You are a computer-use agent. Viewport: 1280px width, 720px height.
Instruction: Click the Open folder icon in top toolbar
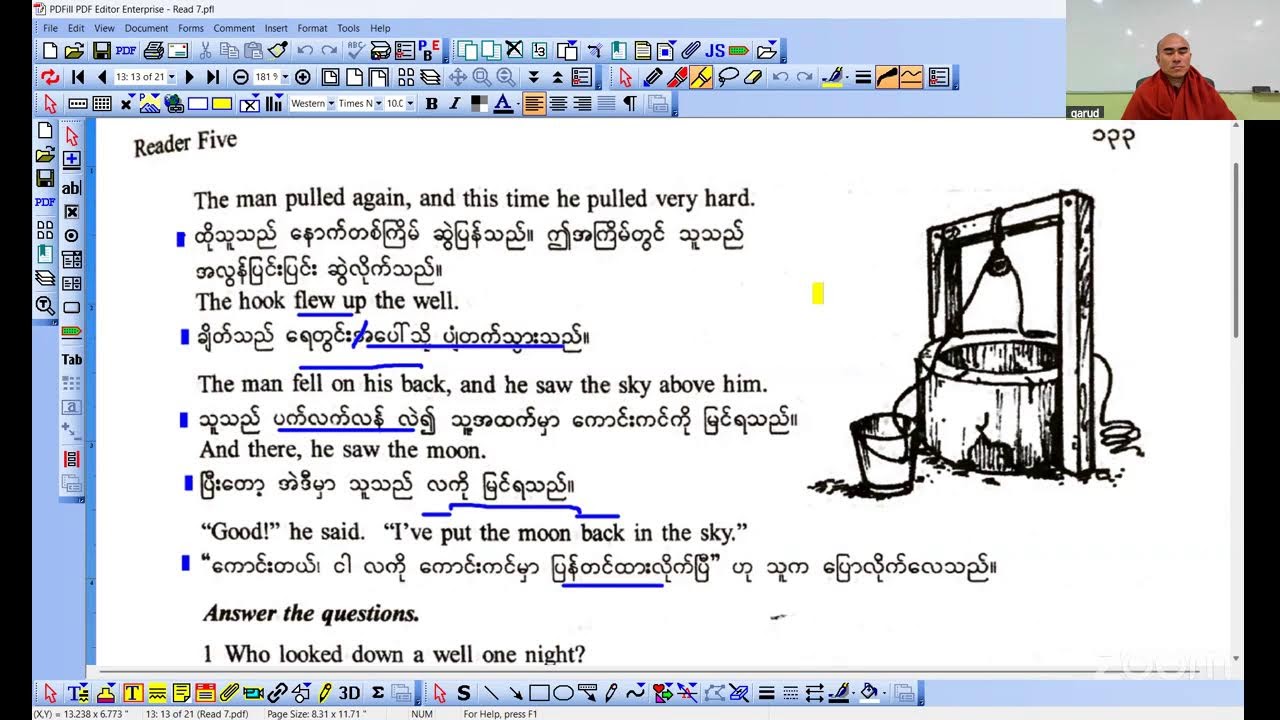(74, 50)
